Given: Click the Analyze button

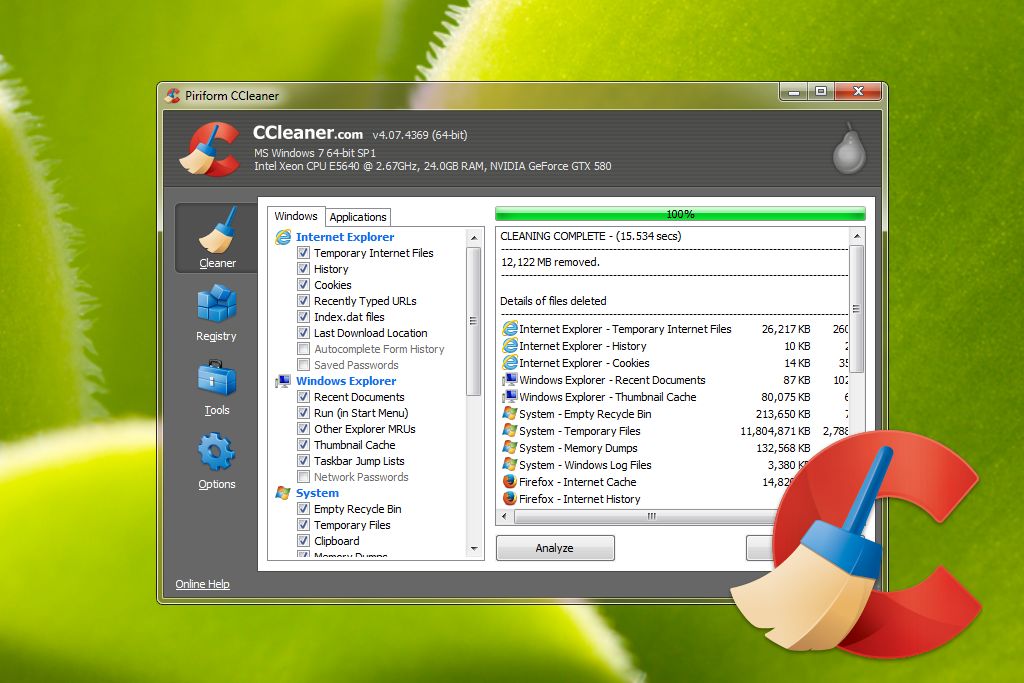Looking at the screenshot, I should click(x=554, y=548).
